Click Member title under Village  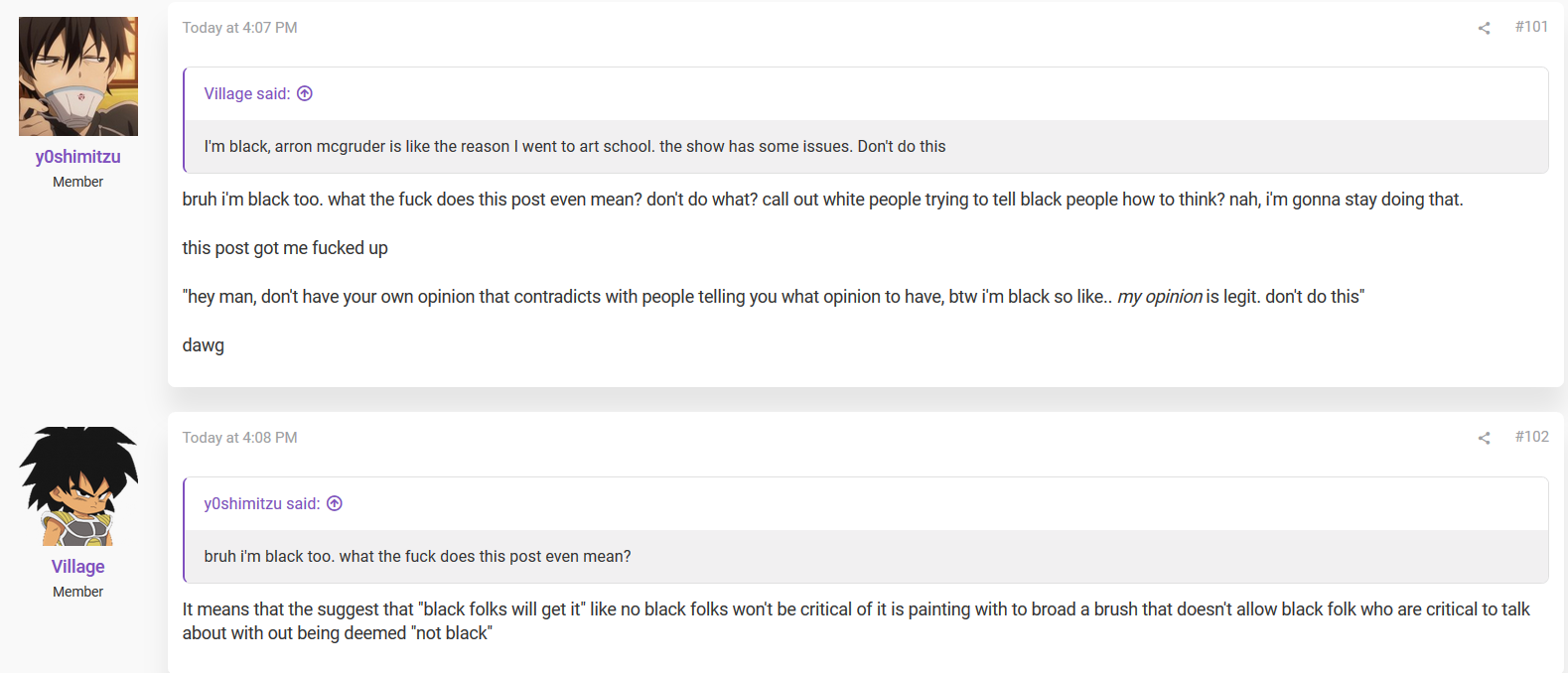(x=78, y=592)
